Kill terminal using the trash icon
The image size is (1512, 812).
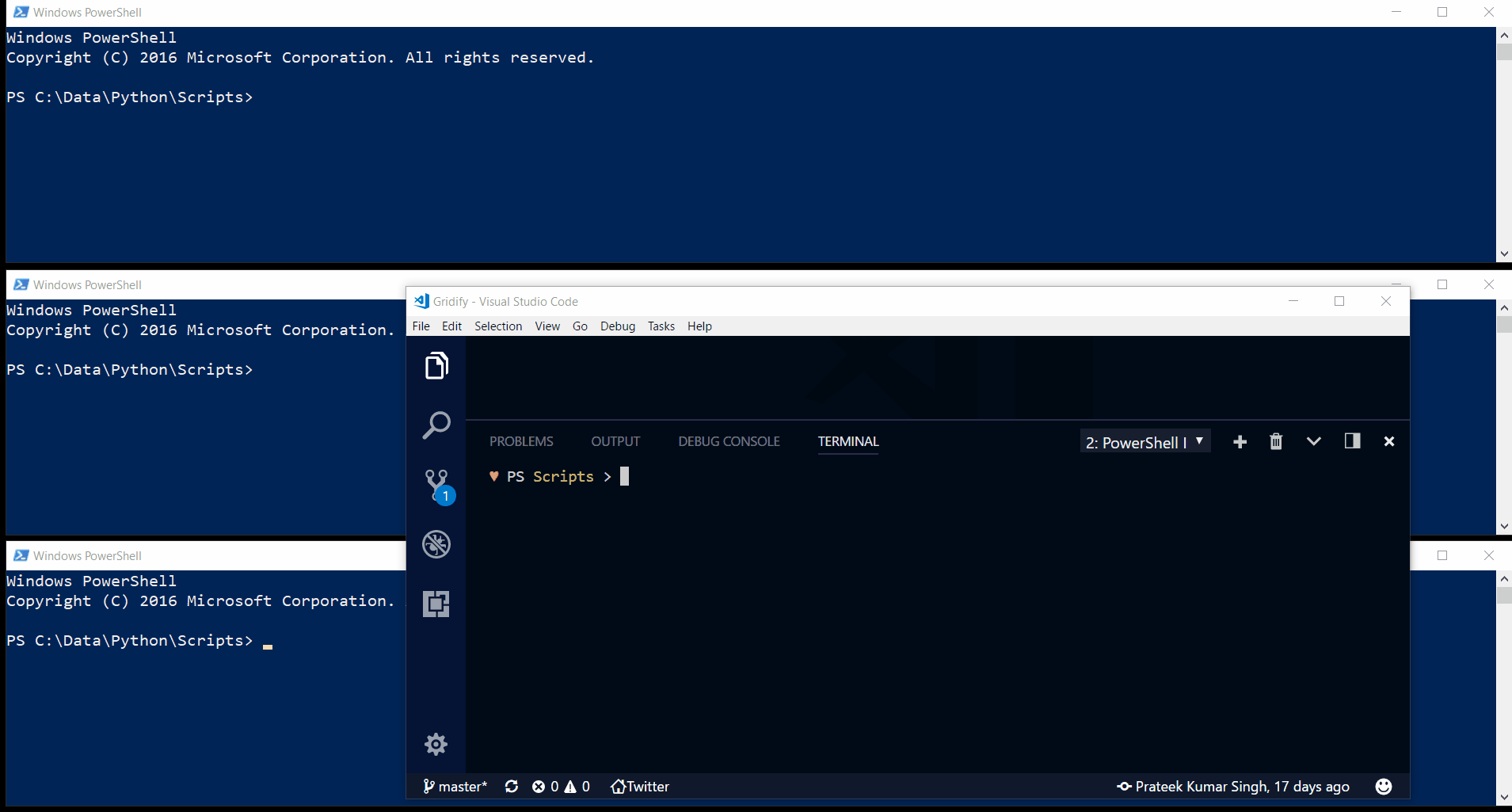(1276, 441)
